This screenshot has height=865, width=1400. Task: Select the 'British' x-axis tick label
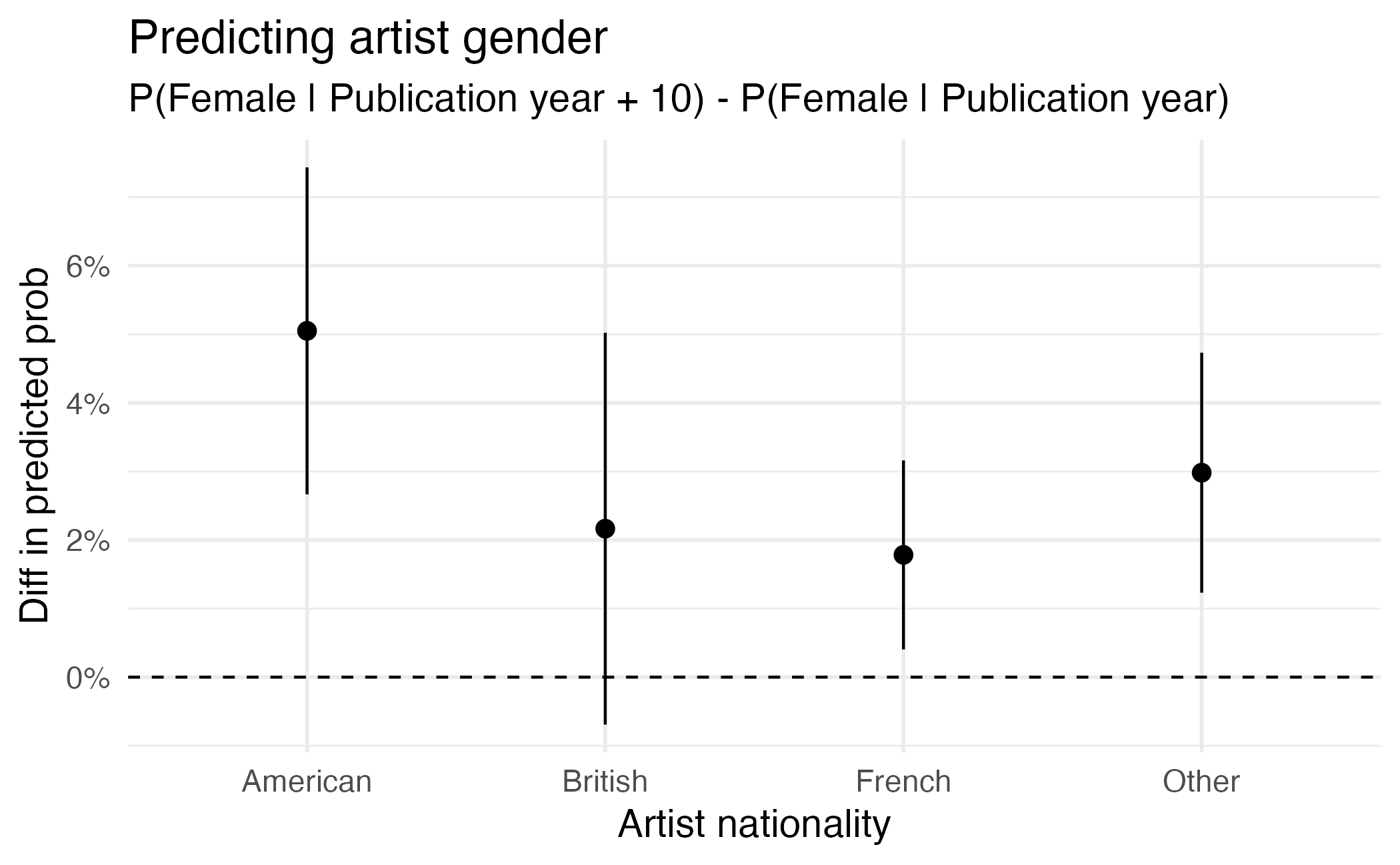pos(605,781)
